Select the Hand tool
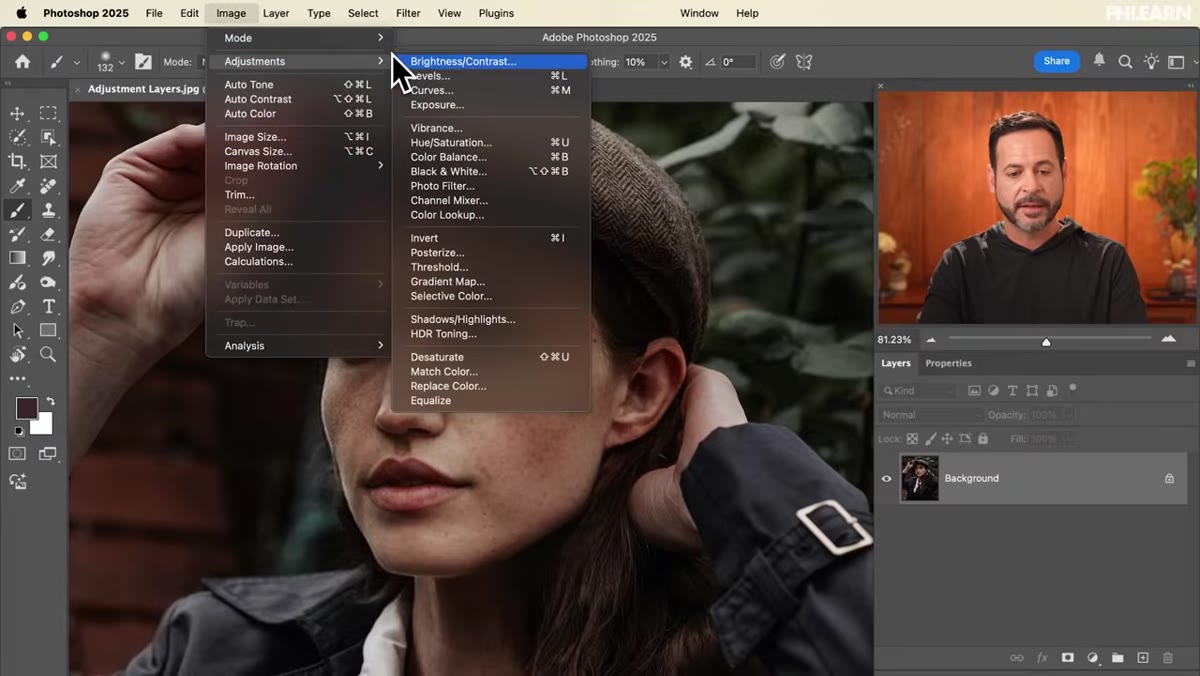Viewport: 1200px width, 676px height. (x=17, y=354)
